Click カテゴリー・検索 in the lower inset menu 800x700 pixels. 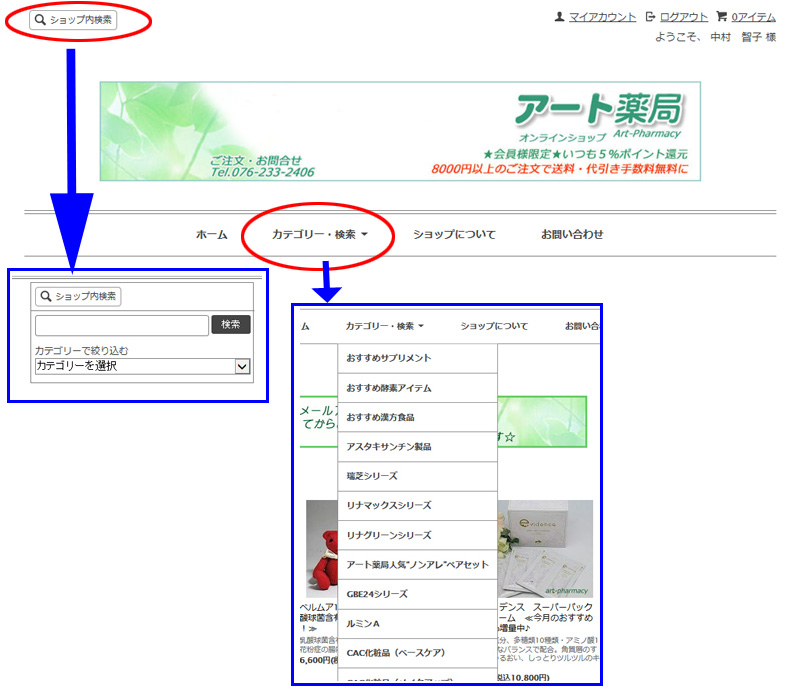(x=385, y=326)
